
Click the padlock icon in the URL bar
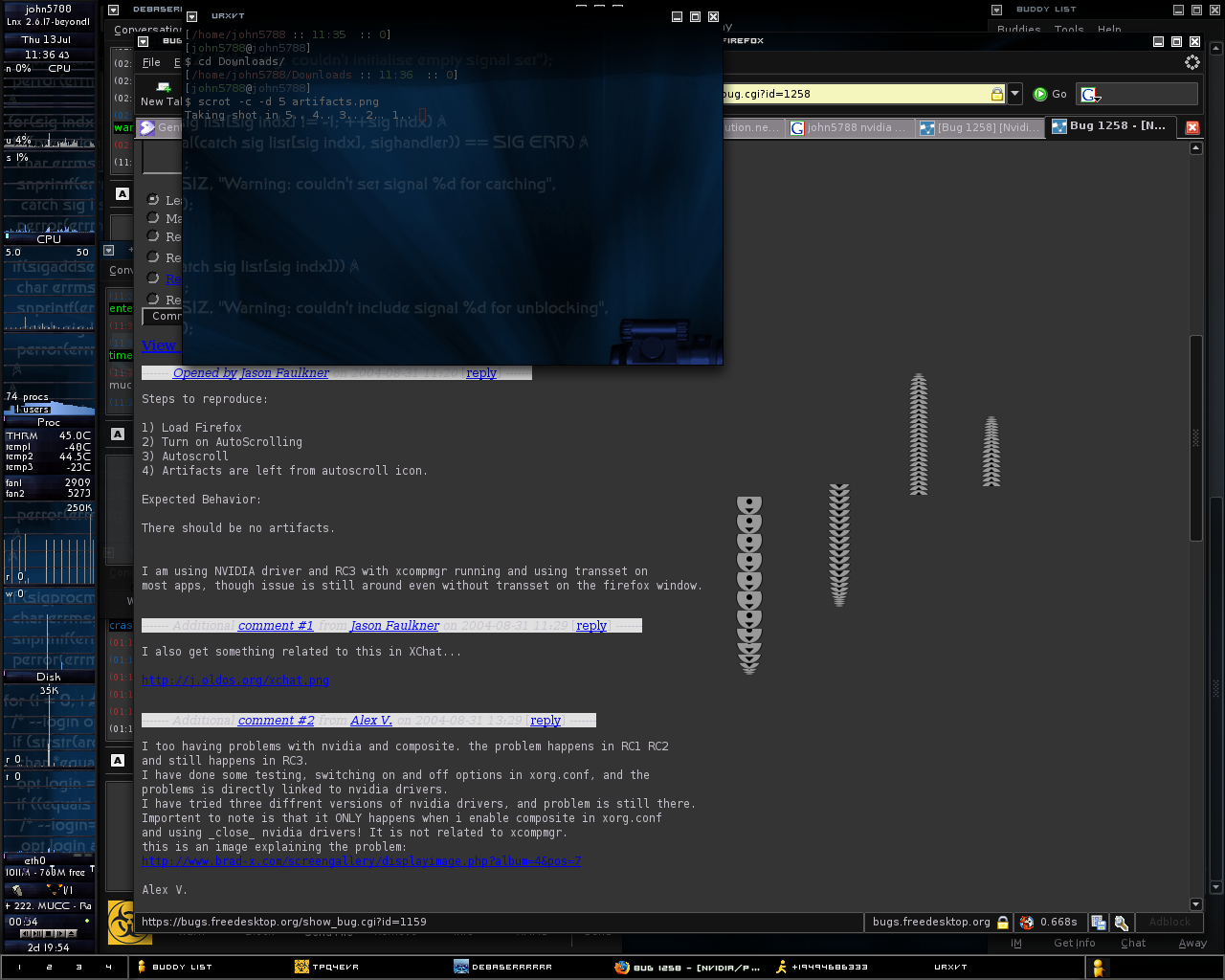pos(996,94)
